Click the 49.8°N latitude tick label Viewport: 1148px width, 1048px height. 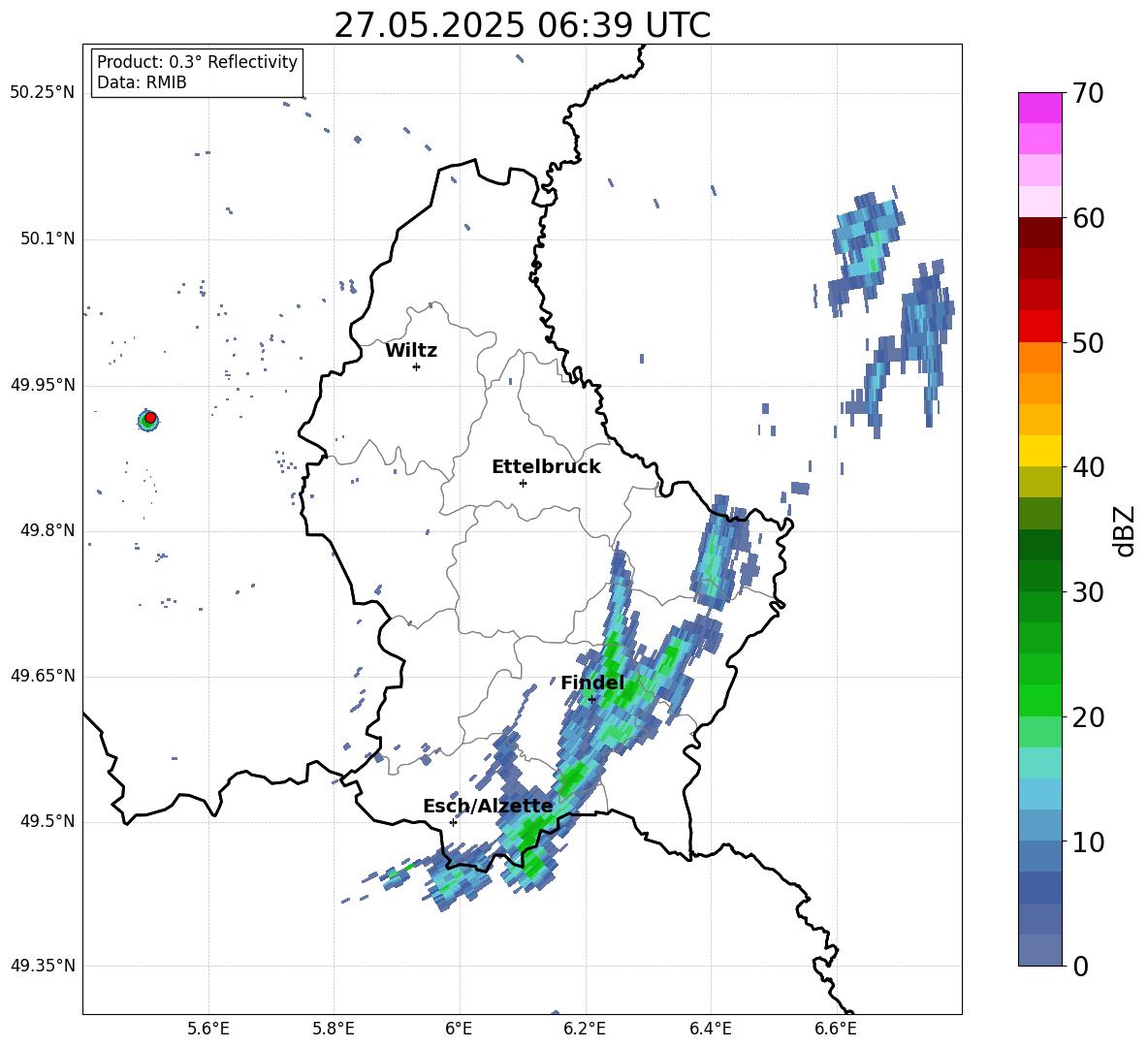(x=48, y=529)
